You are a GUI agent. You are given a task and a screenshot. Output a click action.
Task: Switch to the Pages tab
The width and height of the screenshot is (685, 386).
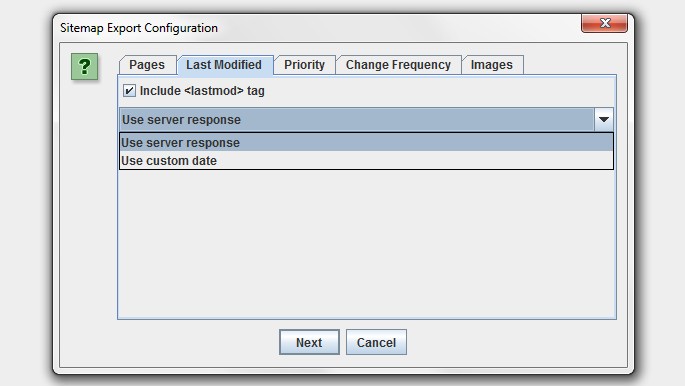tap(147, 65)
